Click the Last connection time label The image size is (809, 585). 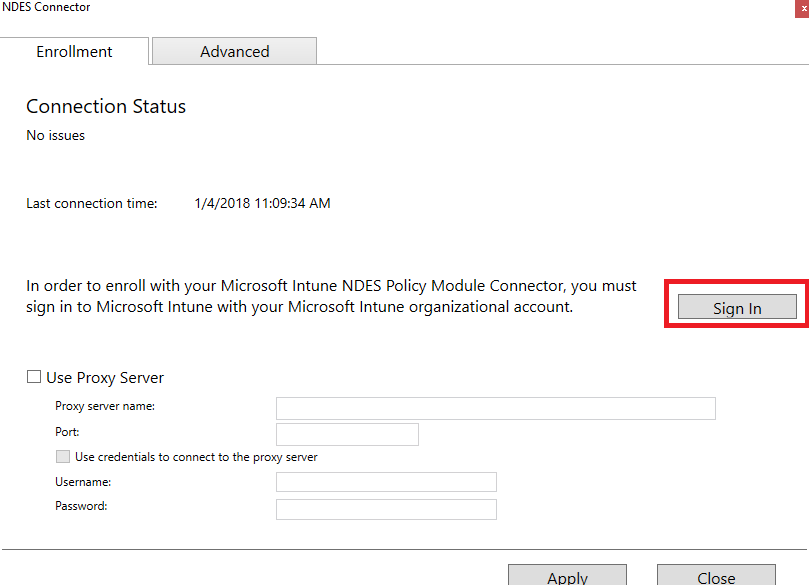point(92,204)
